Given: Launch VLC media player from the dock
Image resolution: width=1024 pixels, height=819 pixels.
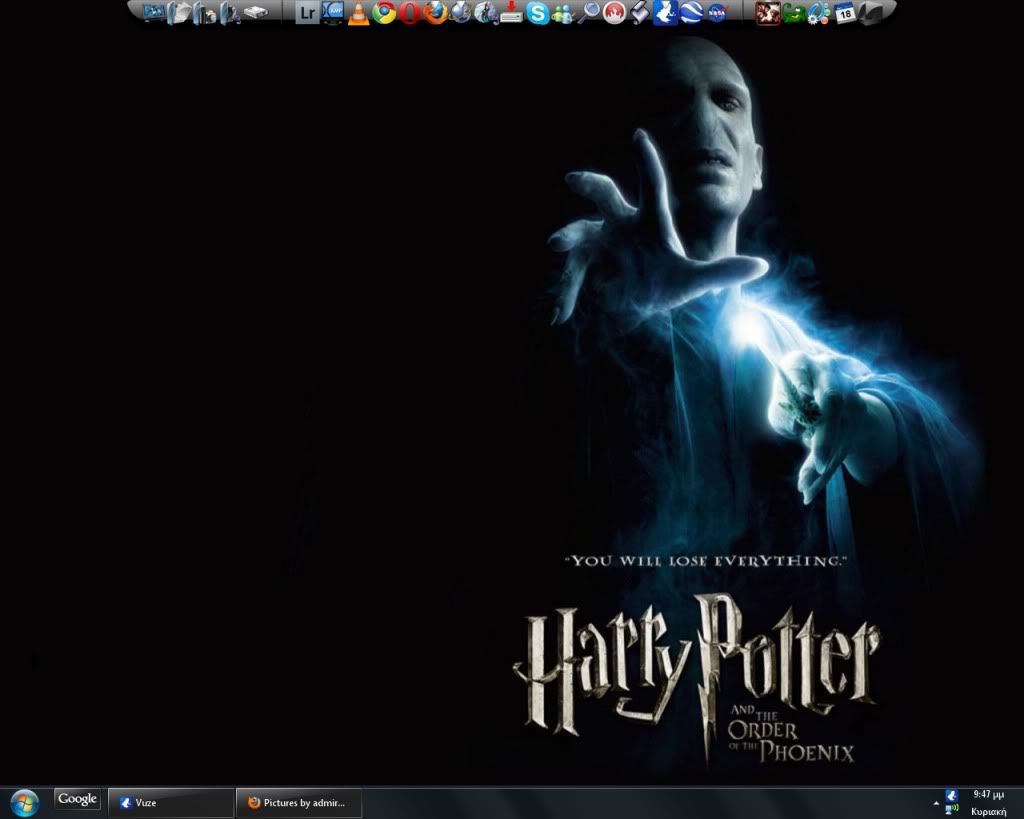Looking at the screenshot, I should click(x=358, y=13).
